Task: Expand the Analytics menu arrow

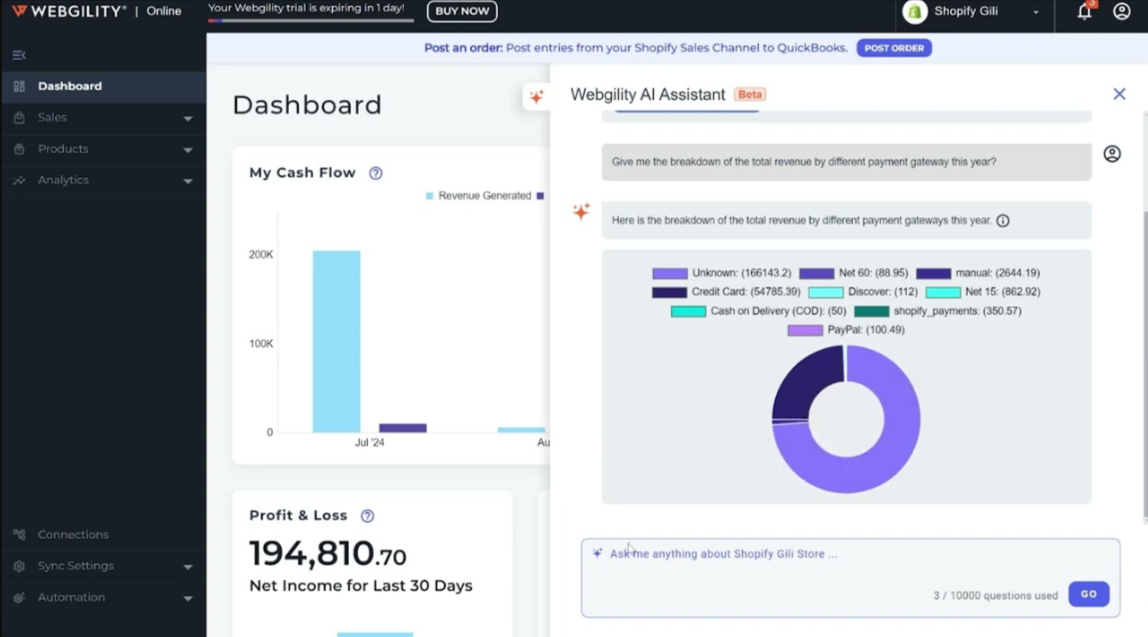Action: click(x=188, y=182)
